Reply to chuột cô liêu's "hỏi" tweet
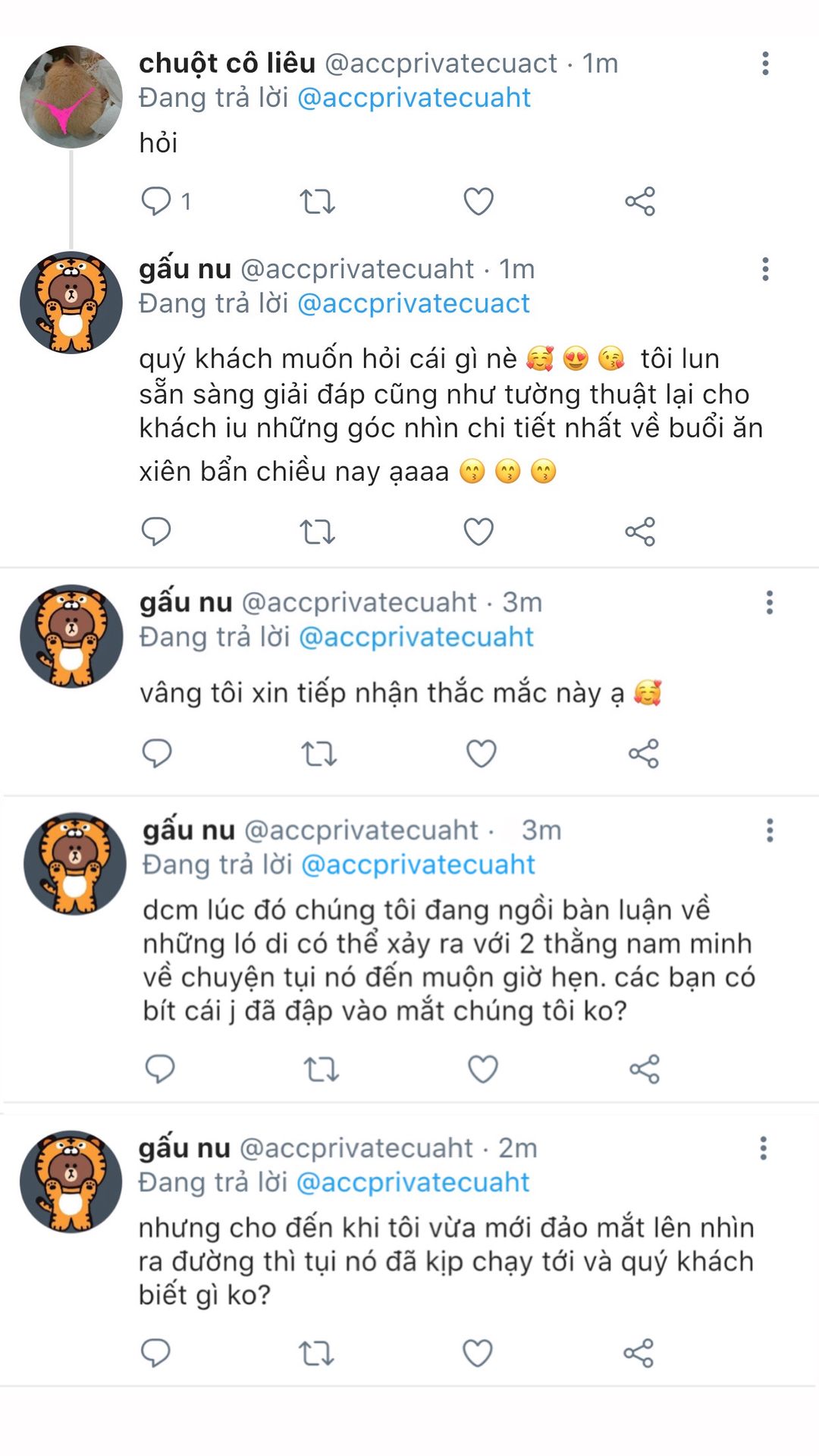Screen dimensions: 819x1456 156,201
